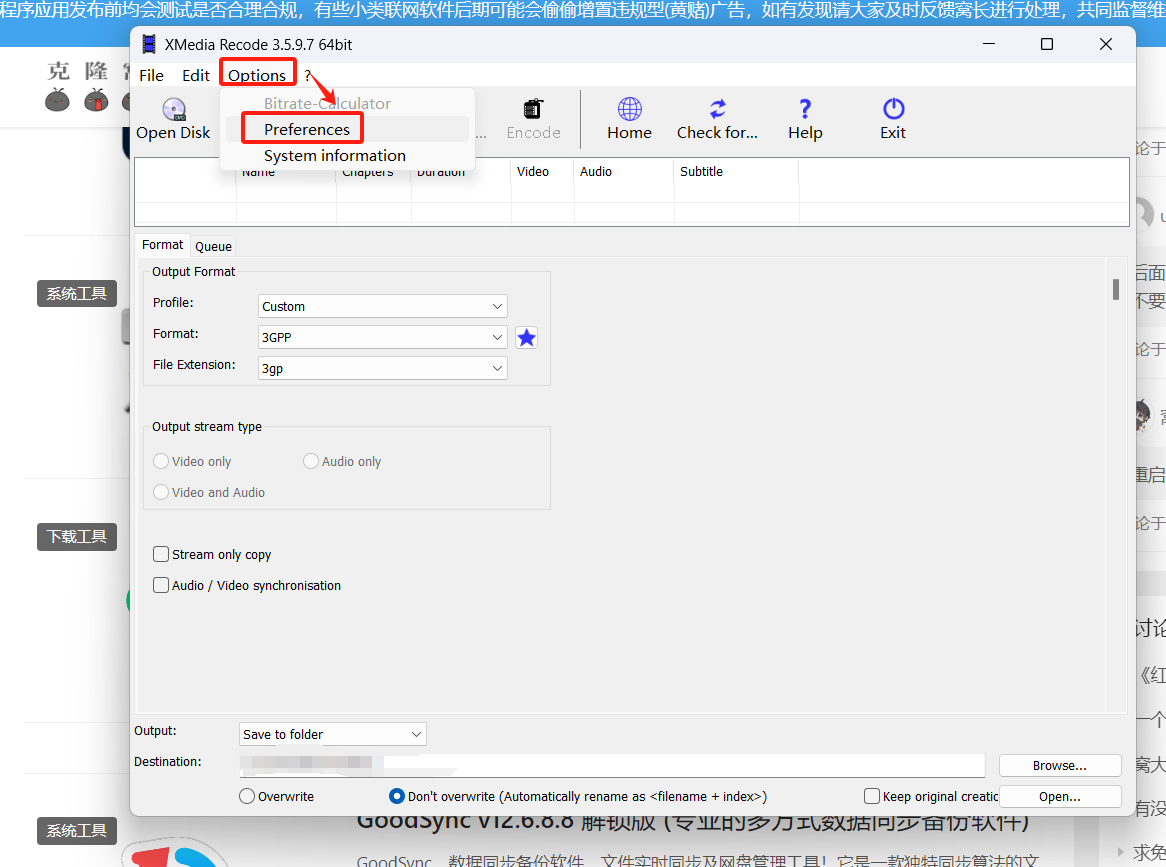The image size is (1166, 867).
Task: Select the Don't overwrite radio button
Action: 397,796
